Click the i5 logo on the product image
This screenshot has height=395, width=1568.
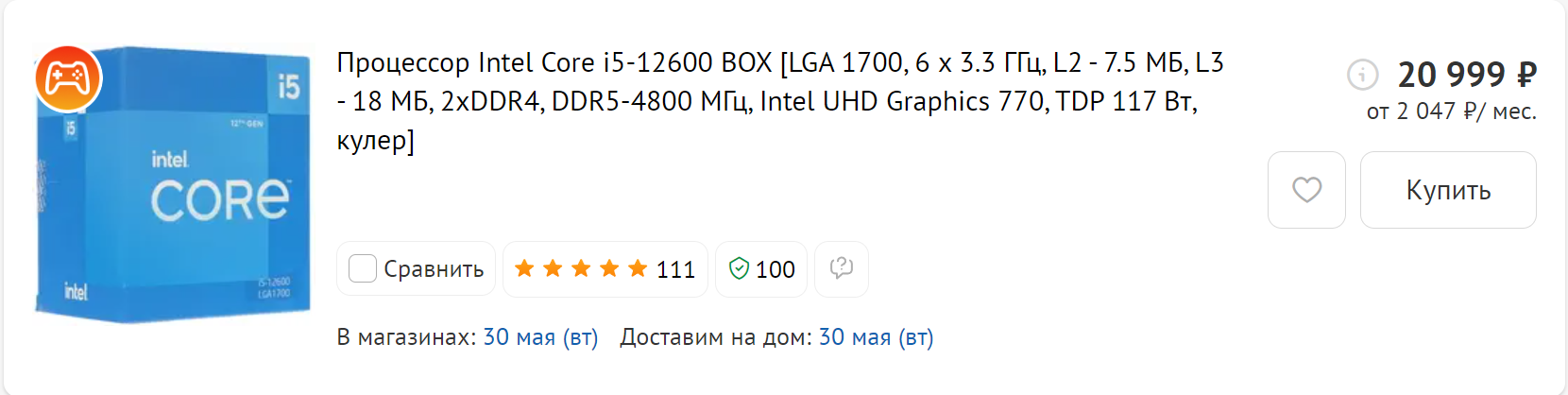[x=288, y=87]
